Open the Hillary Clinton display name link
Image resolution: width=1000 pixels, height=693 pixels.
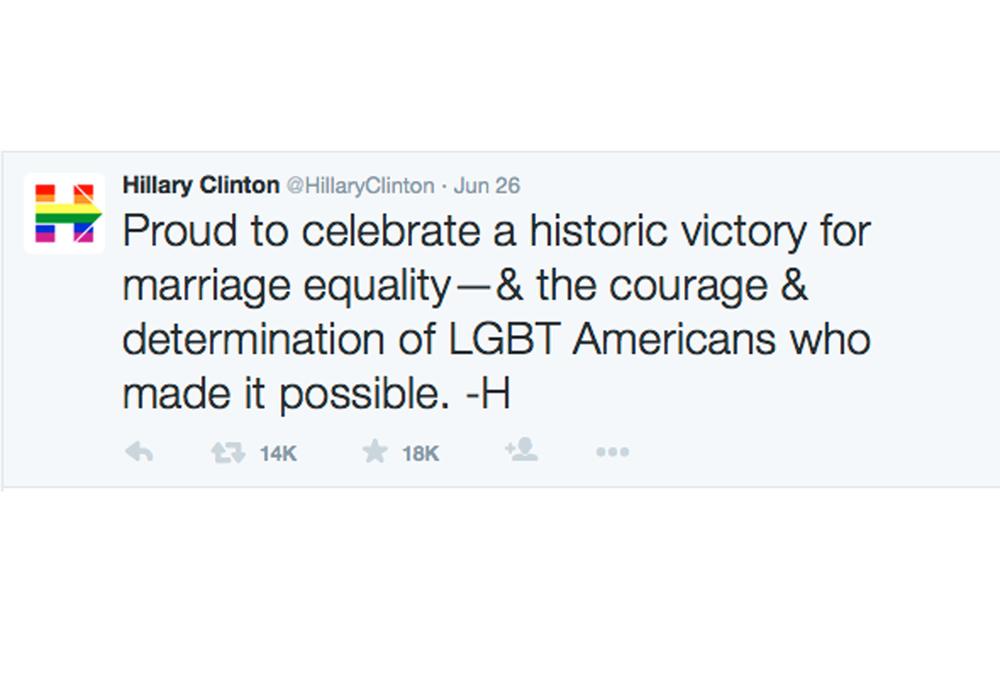click(x=201, y=186)
